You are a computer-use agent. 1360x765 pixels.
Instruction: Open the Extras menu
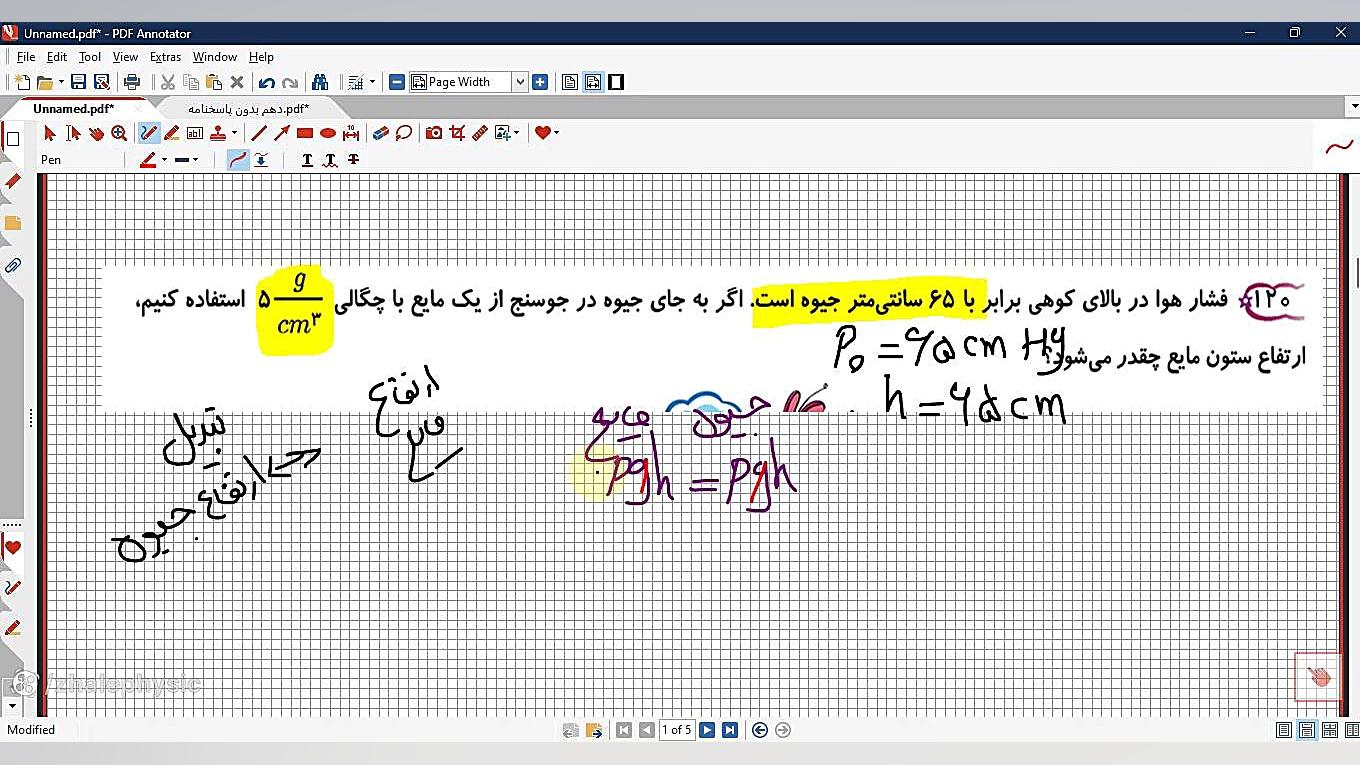tap(165, 57)
